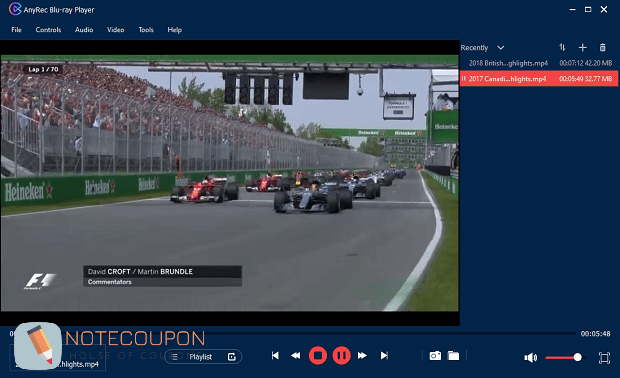Open the Tools menu
Viewport: 620px width, 378px height.
146,30
